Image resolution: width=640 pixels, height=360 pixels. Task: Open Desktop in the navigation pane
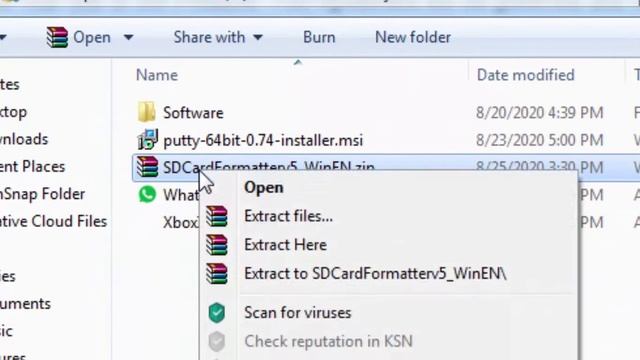click(x=13, y=112)
